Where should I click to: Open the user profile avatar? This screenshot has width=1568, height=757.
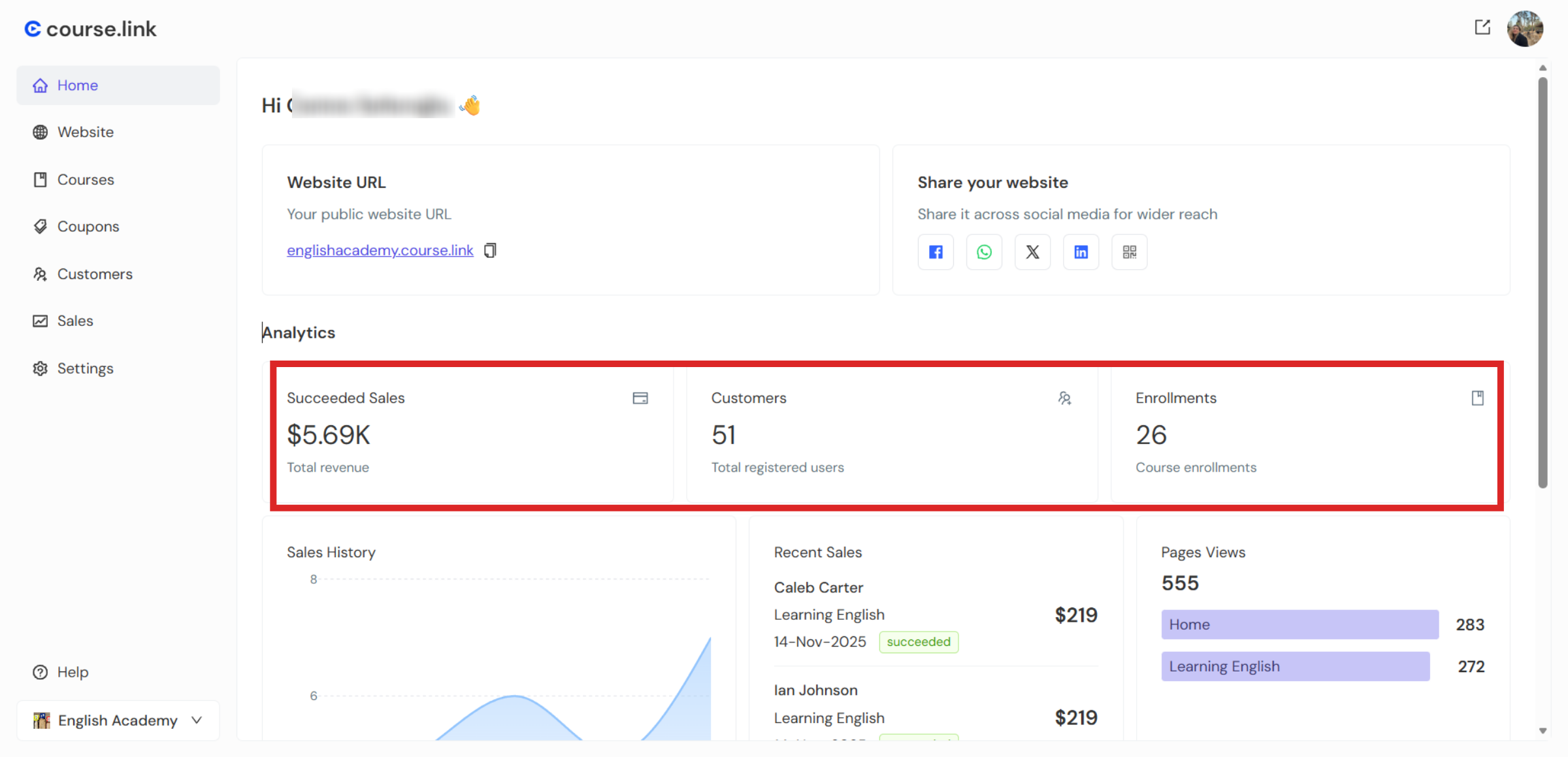click(1525, 28)
